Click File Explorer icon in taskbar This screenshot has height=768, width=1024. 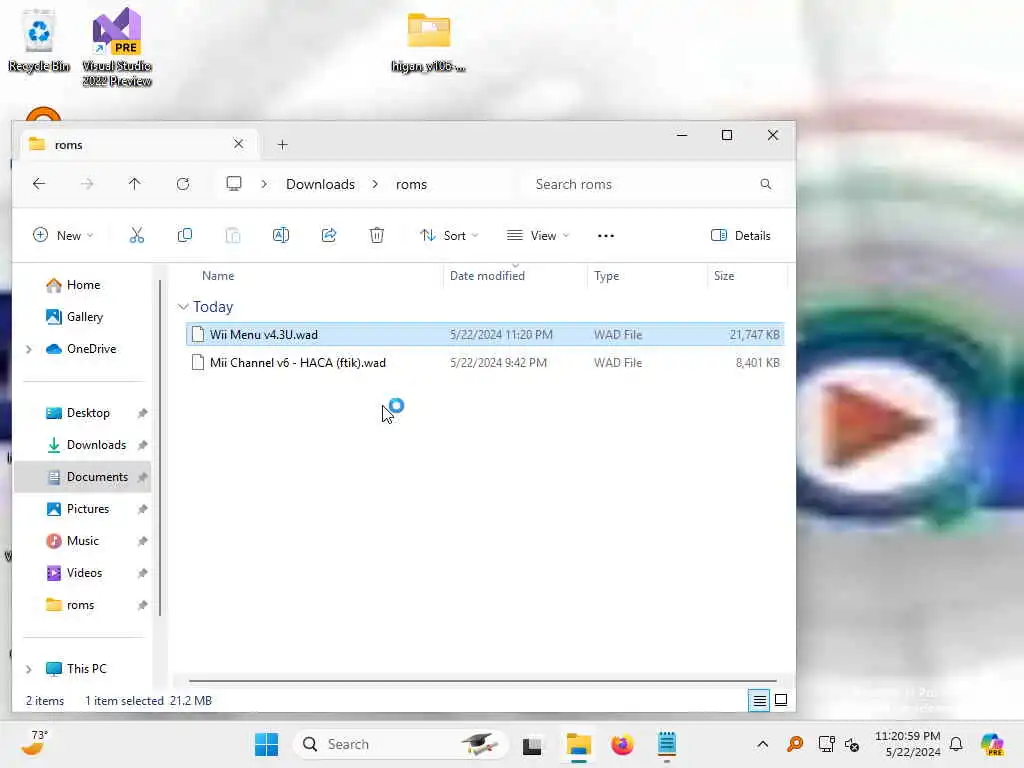579,744
